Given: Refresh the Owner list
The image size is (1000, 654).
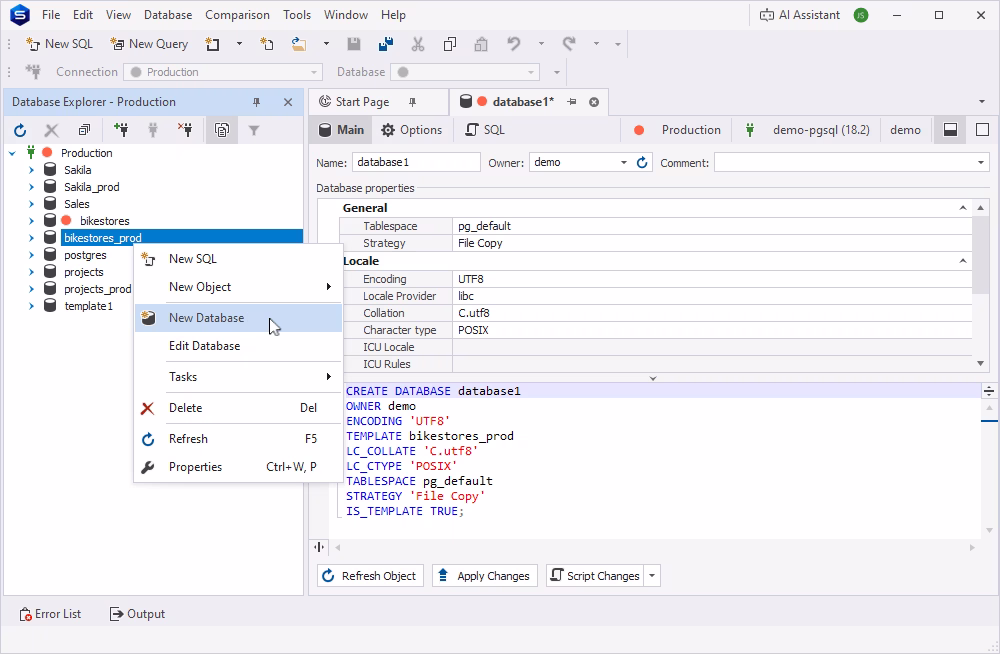Looking at the screenshot, I should (x=642, y=163).
